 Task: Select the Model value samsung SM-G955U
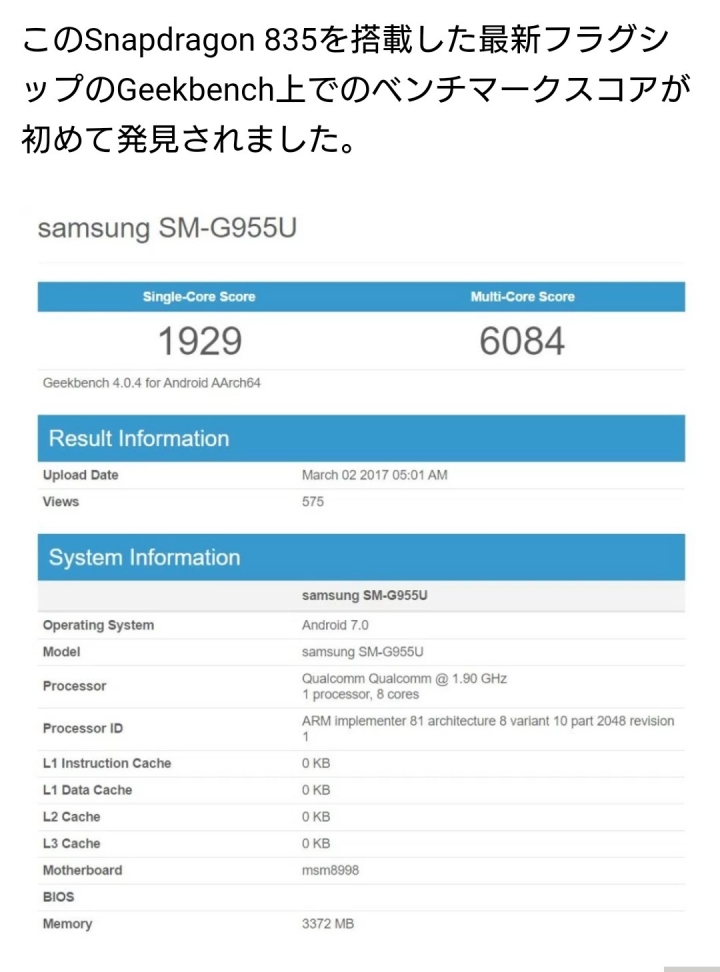click(x=363, y=652)
